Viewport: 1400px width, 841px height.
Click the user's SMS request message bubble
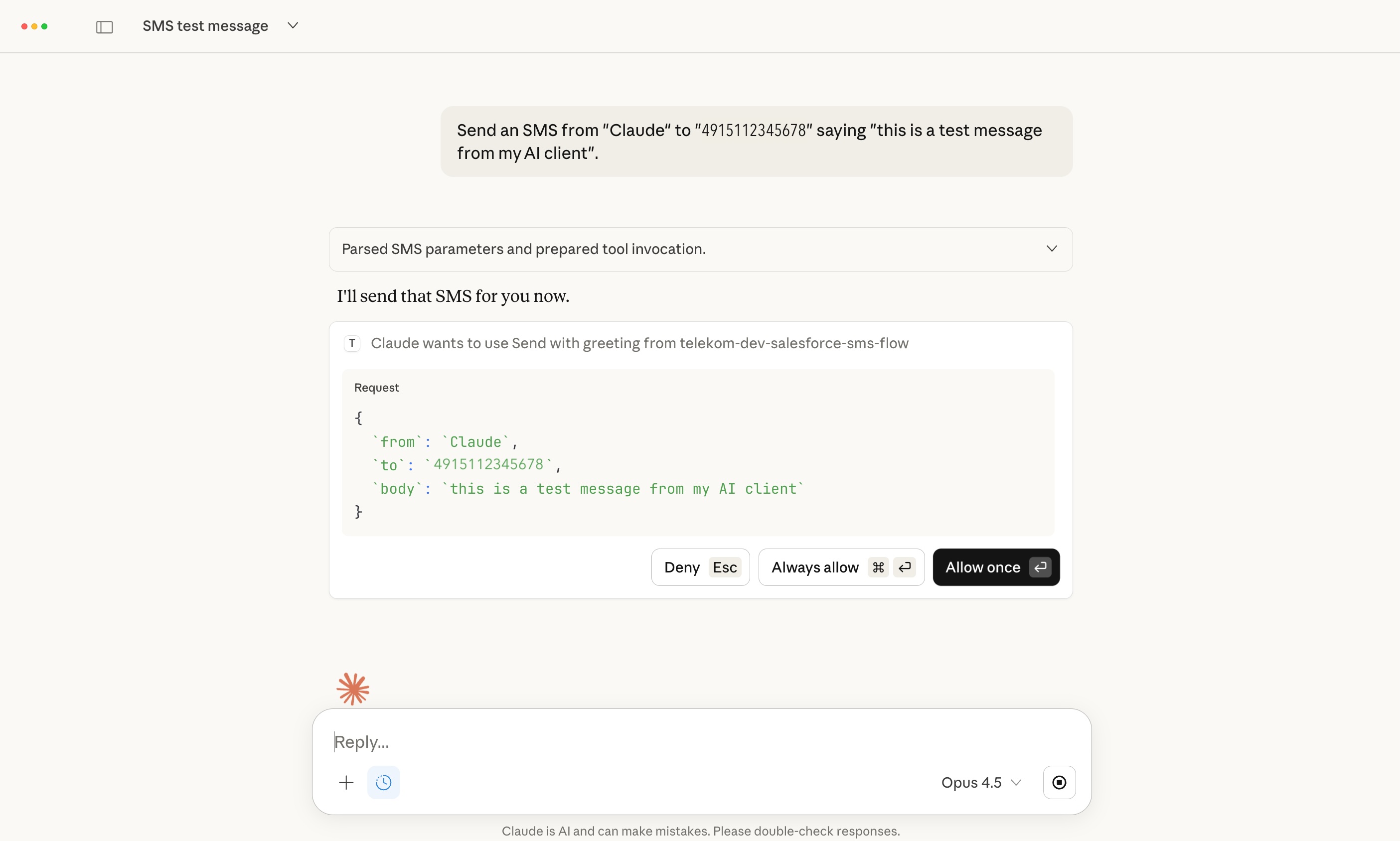[756, 141]
